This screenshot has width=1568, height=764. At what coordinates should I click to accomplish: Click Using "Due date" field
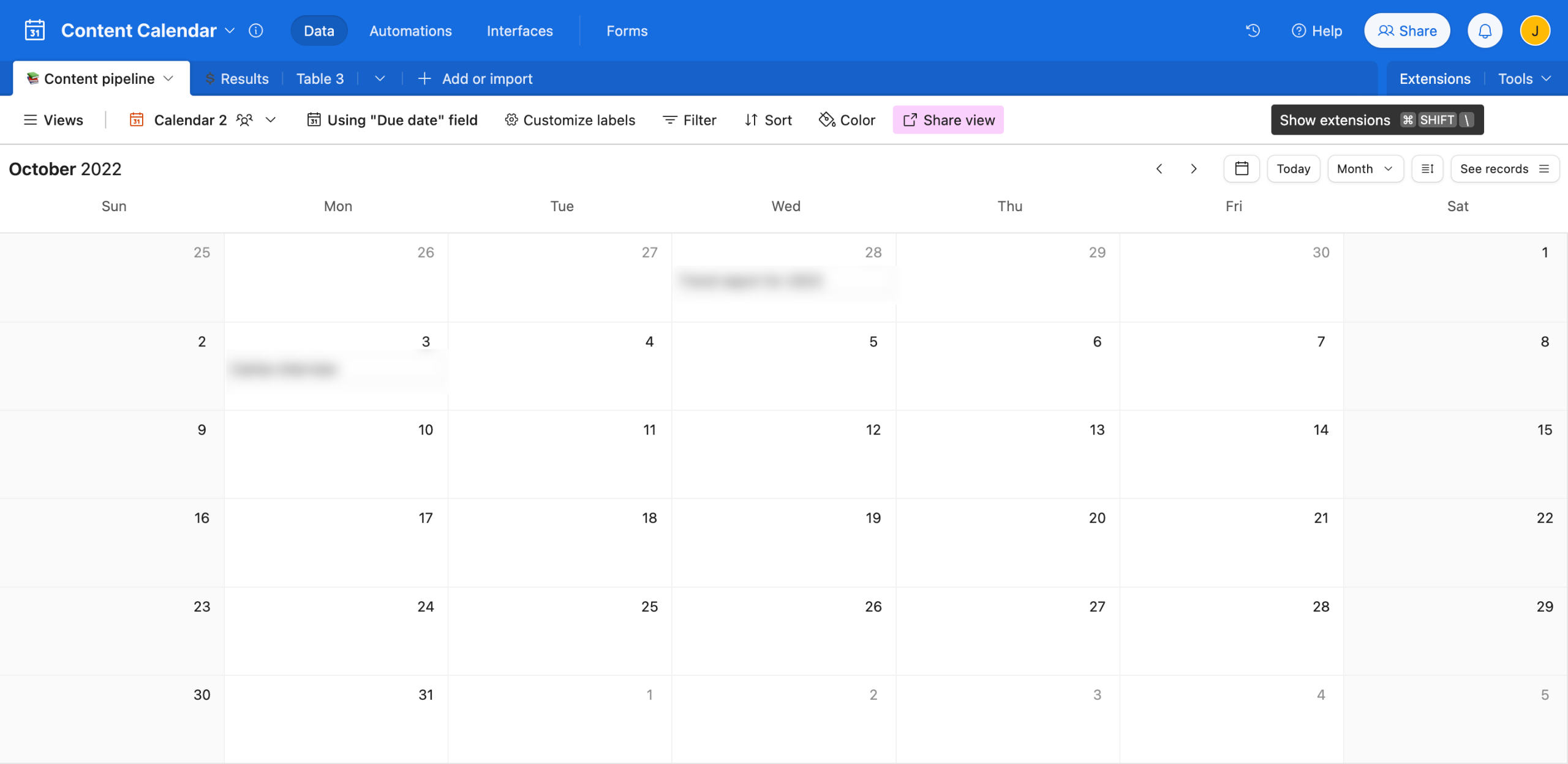pyautogui.click(x=392, y=120)
